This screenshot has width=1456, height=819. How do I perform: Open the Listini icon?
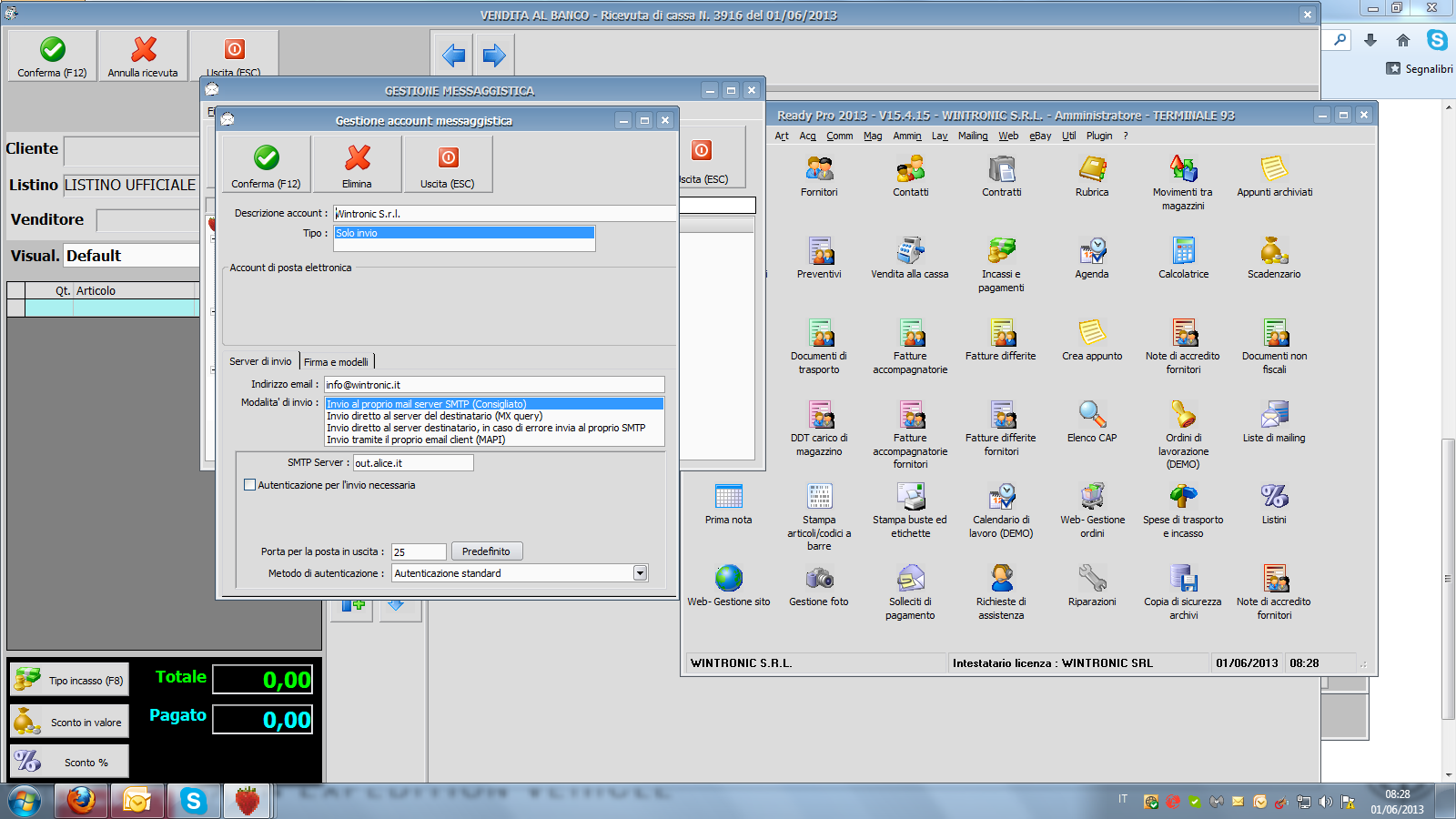pos(1274,504)
